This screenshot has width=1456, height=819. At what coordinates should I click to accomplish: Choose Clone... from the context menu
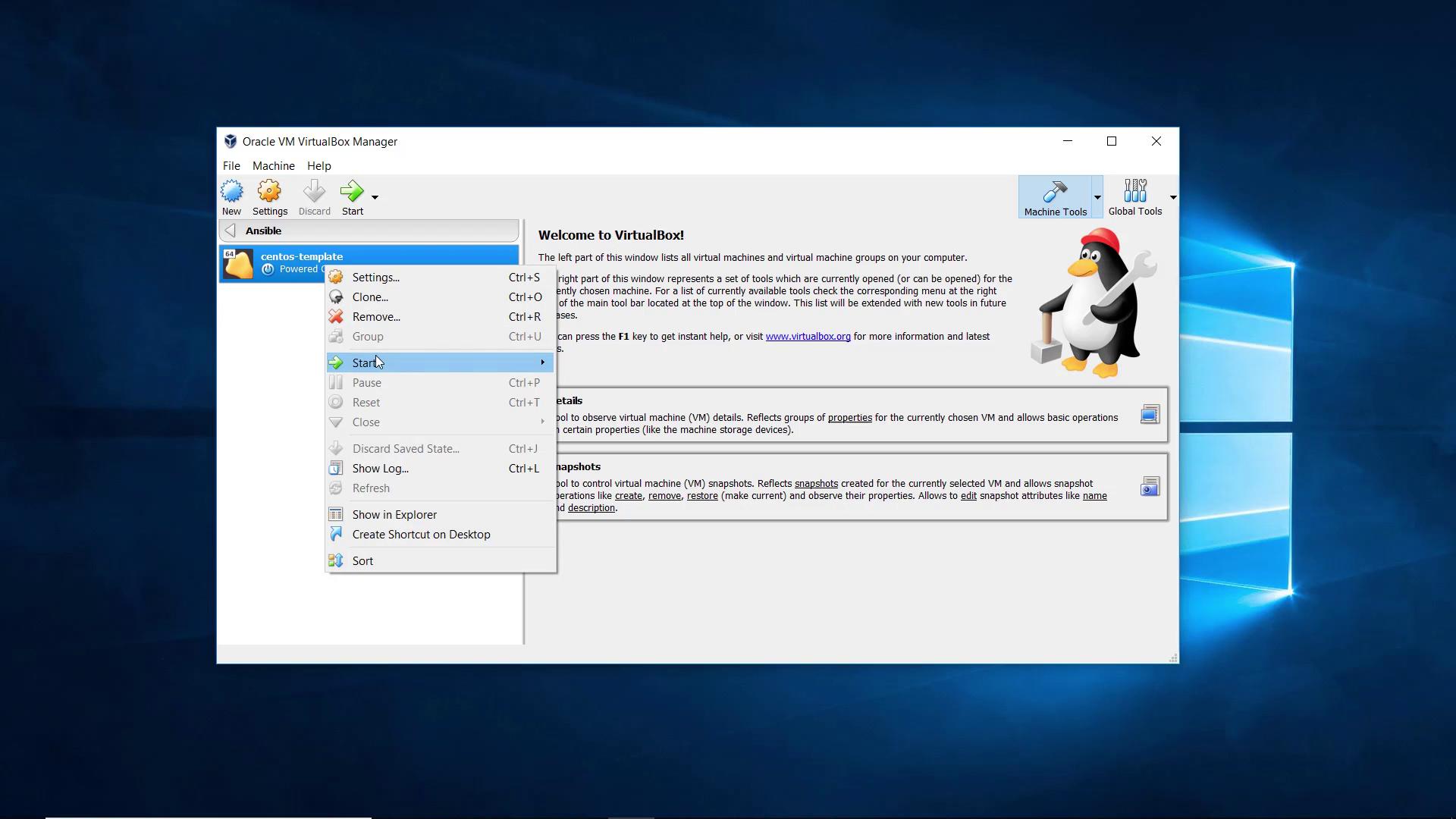click(370, 297)
